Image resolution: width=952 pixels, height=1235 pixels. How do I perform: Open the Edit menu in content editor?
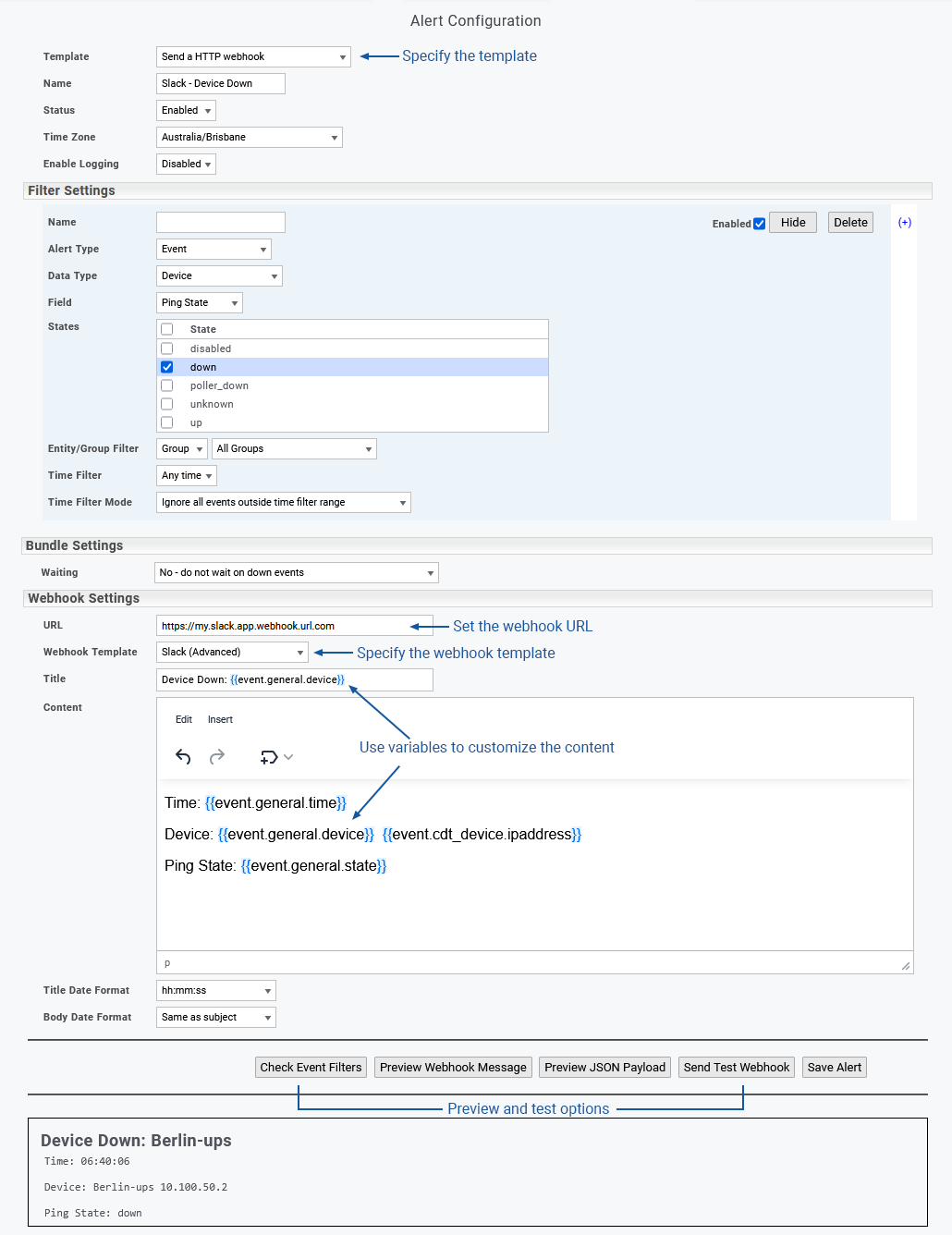point(184,719)
